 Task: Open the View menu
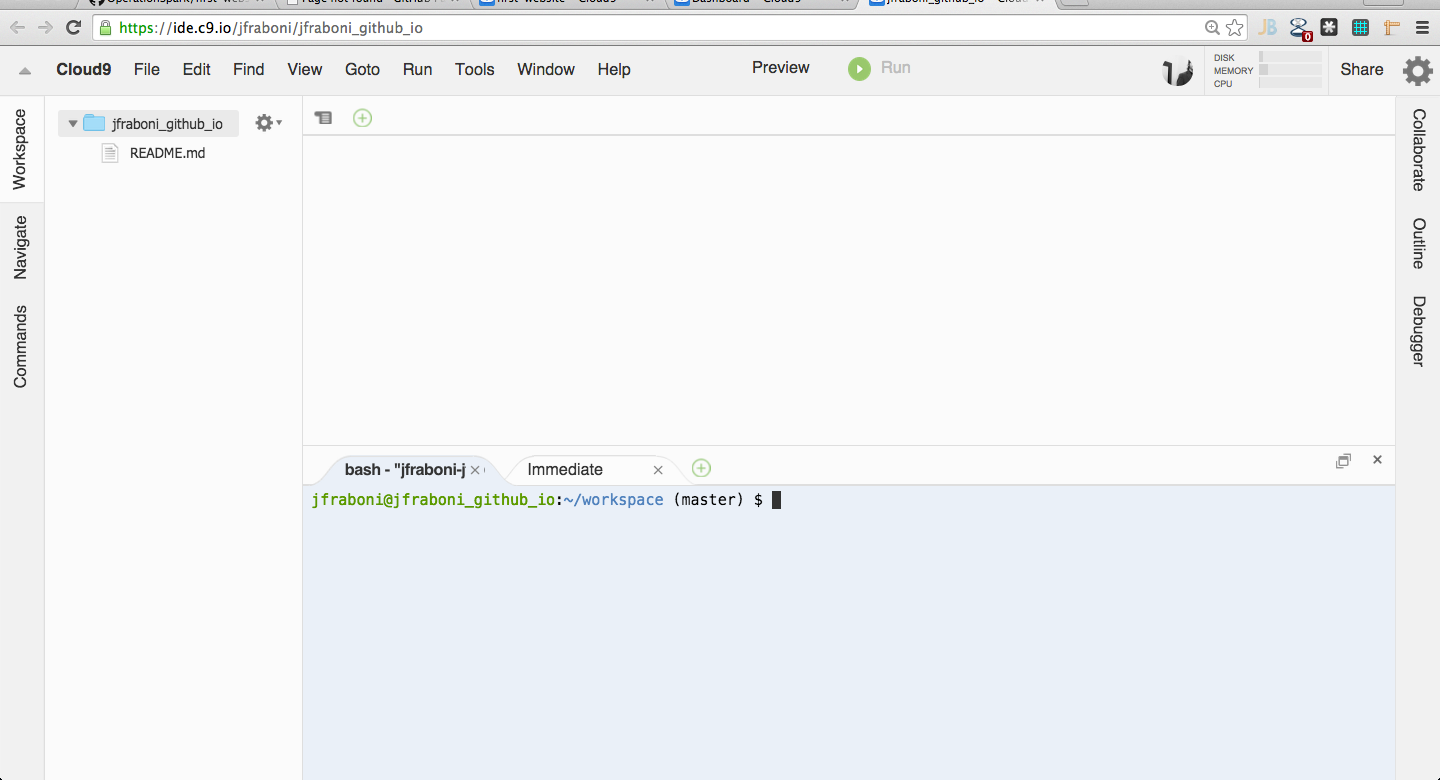(x=305, y=69)
